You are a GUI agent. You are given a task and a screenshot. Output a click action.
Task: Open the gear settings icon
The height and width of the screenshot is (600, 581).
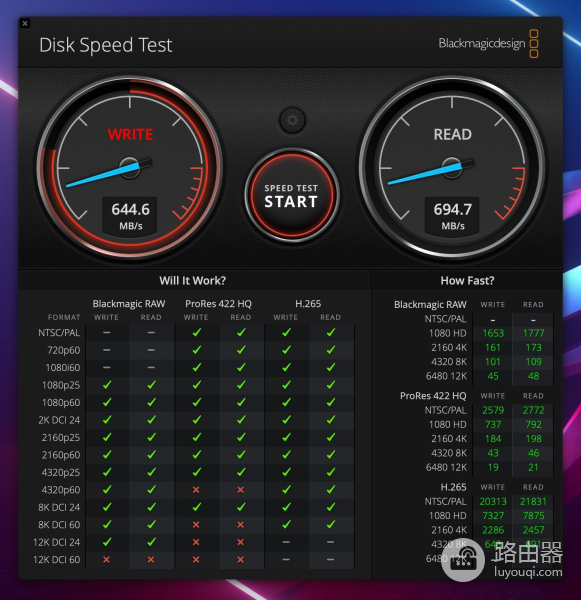[x=292, y=121]
